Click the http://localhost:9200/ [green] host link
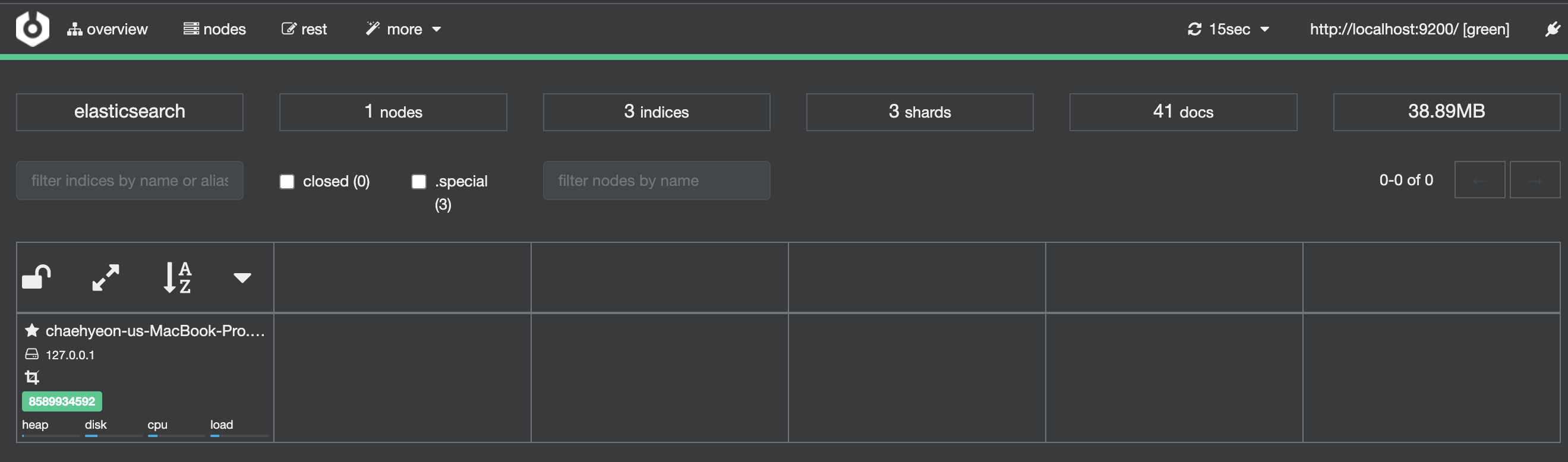The width and height of the screenshot is (1568, 462). coord(1409,29)
